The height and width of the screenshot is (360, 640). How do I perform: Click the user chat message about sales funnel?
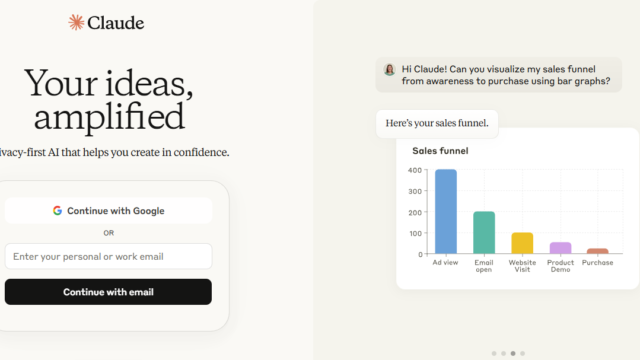tap(498, 75)
